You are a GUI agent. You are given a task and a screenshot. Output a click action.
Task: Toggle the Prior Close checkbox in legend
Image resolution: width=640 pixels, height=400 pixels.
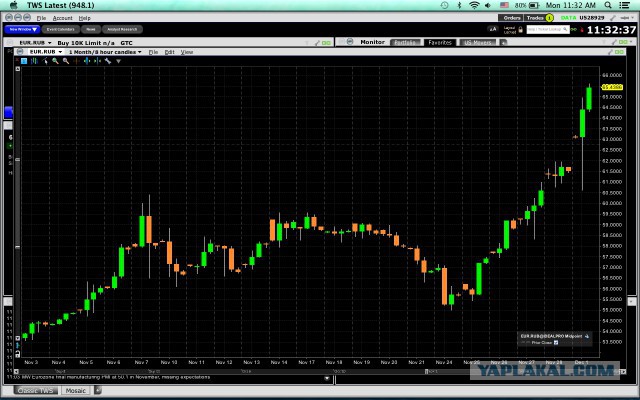coord(556,342)
